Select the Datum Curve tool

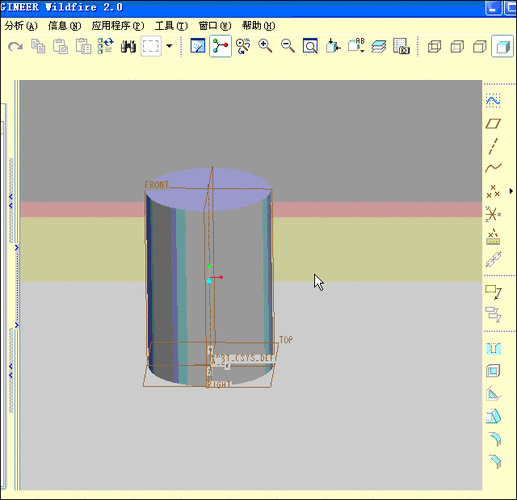pos(493,168)
